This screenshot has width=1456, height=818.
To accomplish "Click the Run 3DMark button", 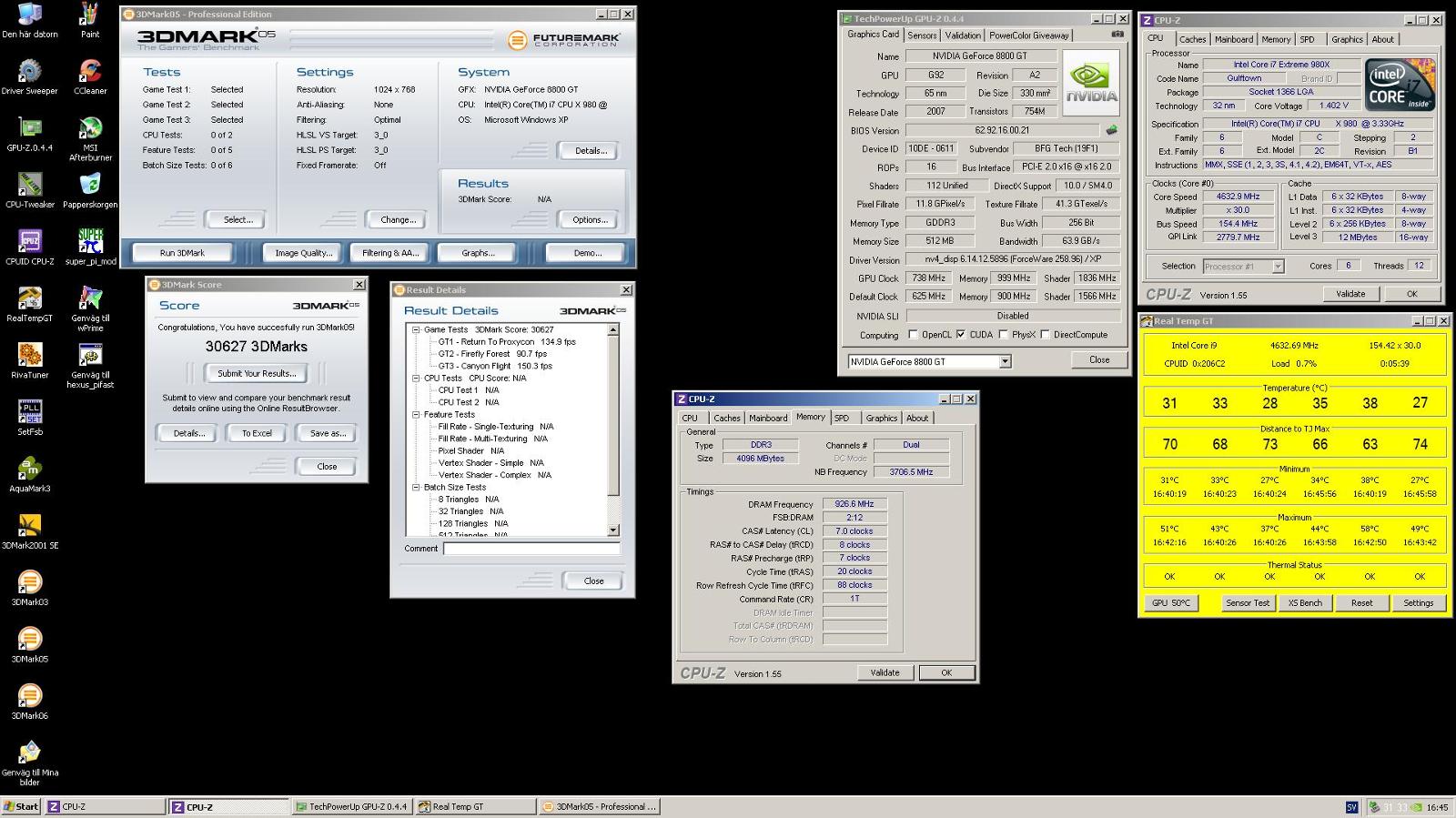I will [182, 253].
